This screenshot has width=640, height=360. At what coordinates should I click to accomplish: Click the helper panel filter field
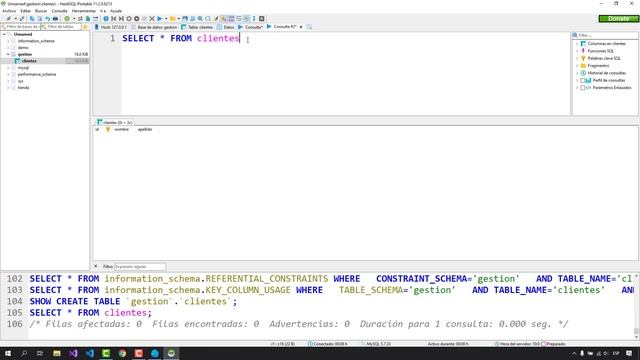[x=606, y=36]
